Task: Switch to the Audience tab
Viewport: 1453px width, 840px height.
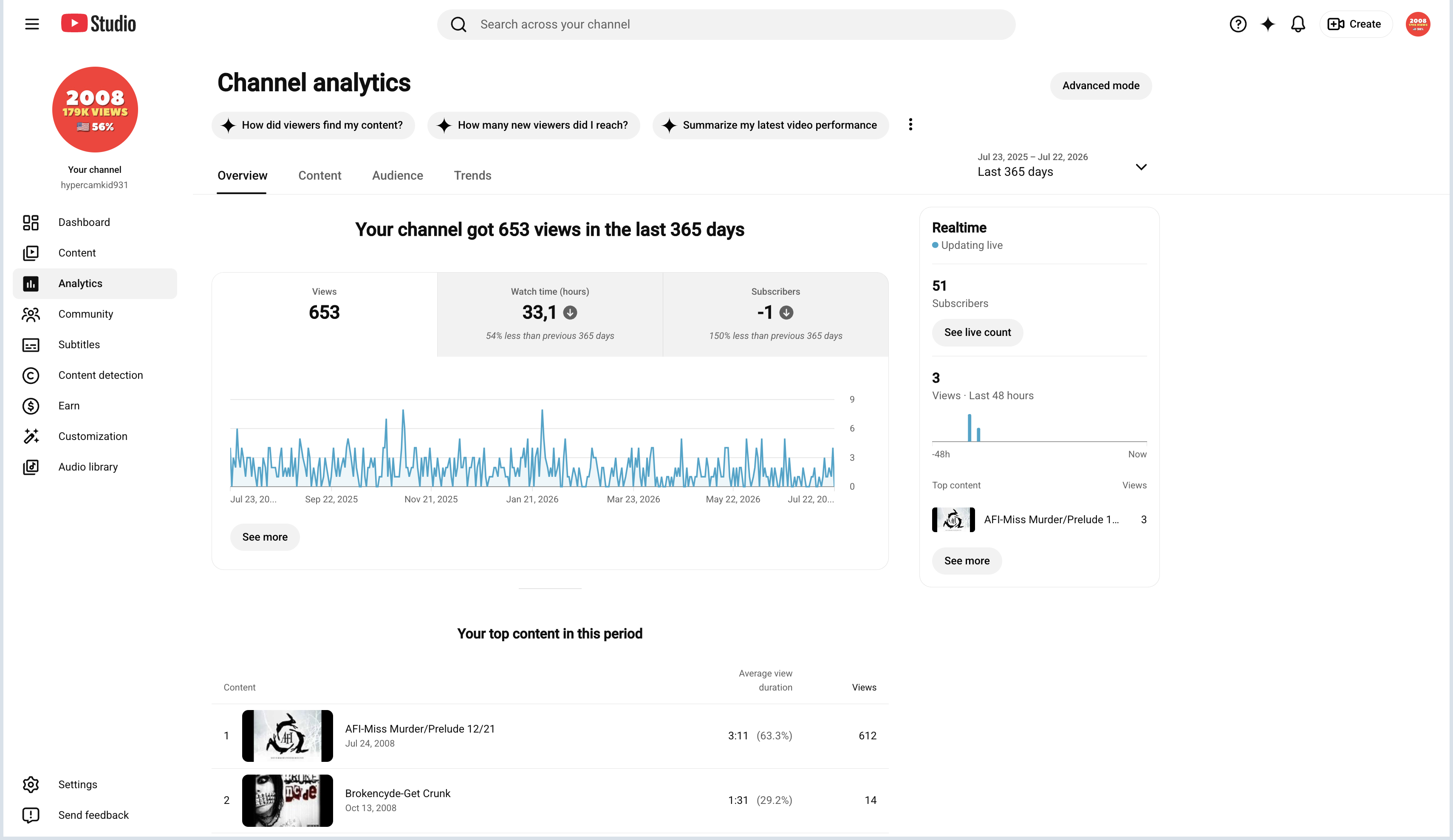Action: point(397,176)
